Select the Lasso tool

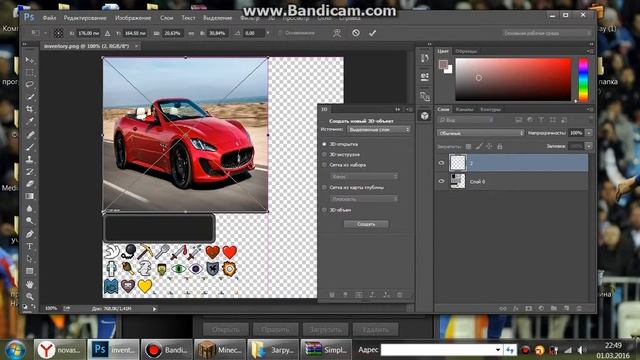tap(29, 84)
